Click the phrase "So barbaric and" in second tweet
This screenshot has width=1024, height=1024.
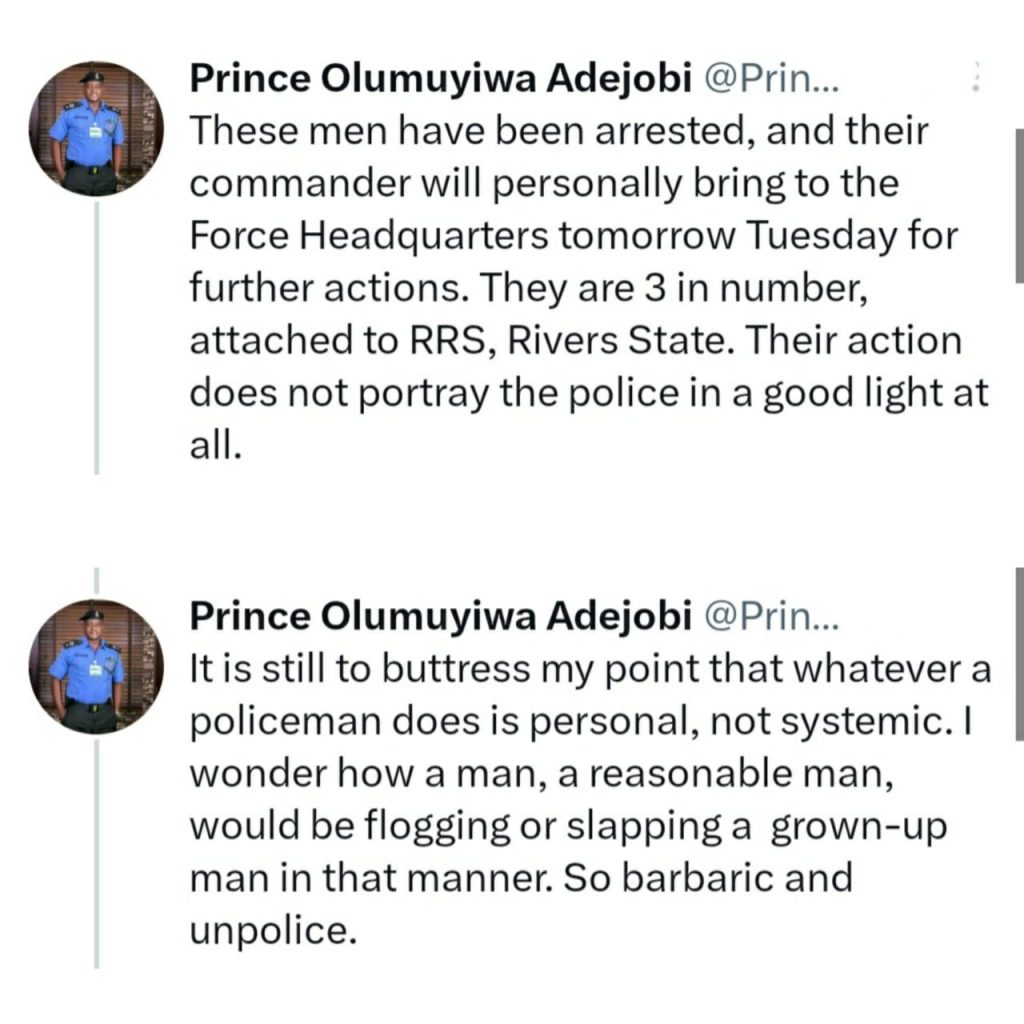(x=708, y=878)
